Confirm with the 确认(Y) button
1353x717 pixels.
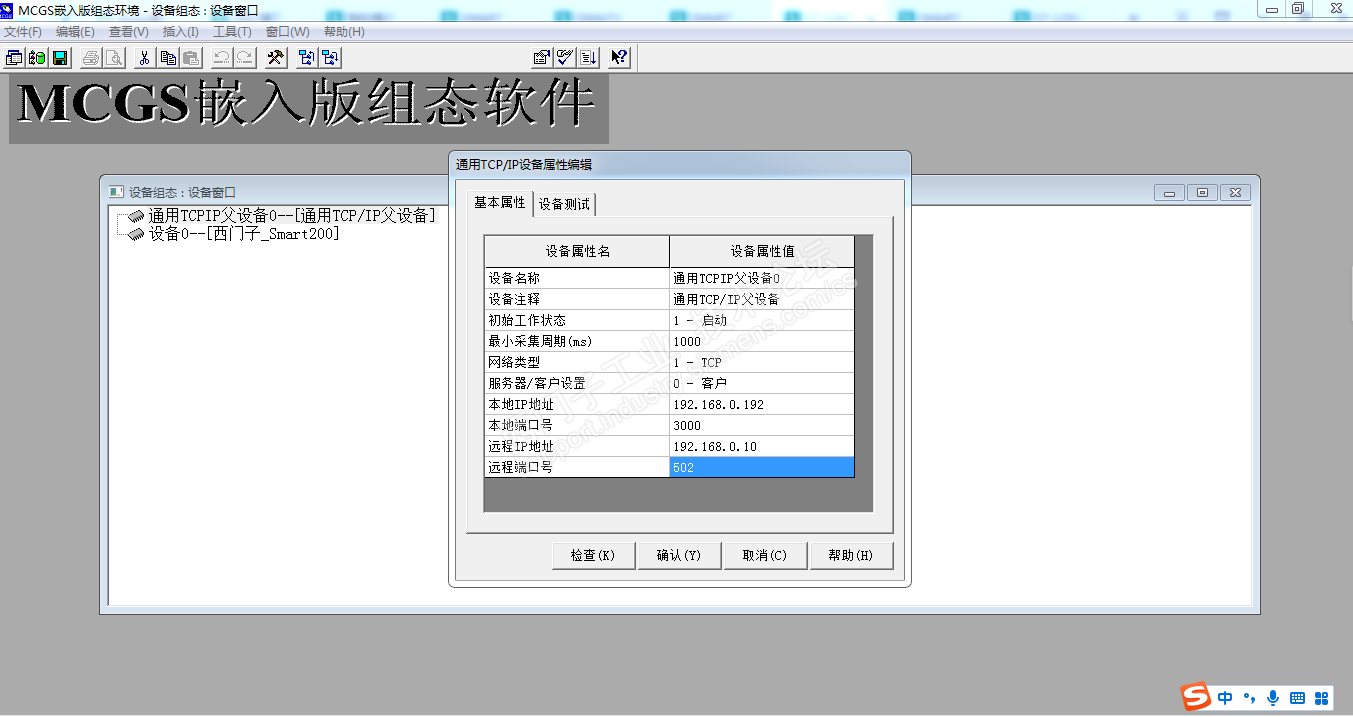click(x=679, y=556)
